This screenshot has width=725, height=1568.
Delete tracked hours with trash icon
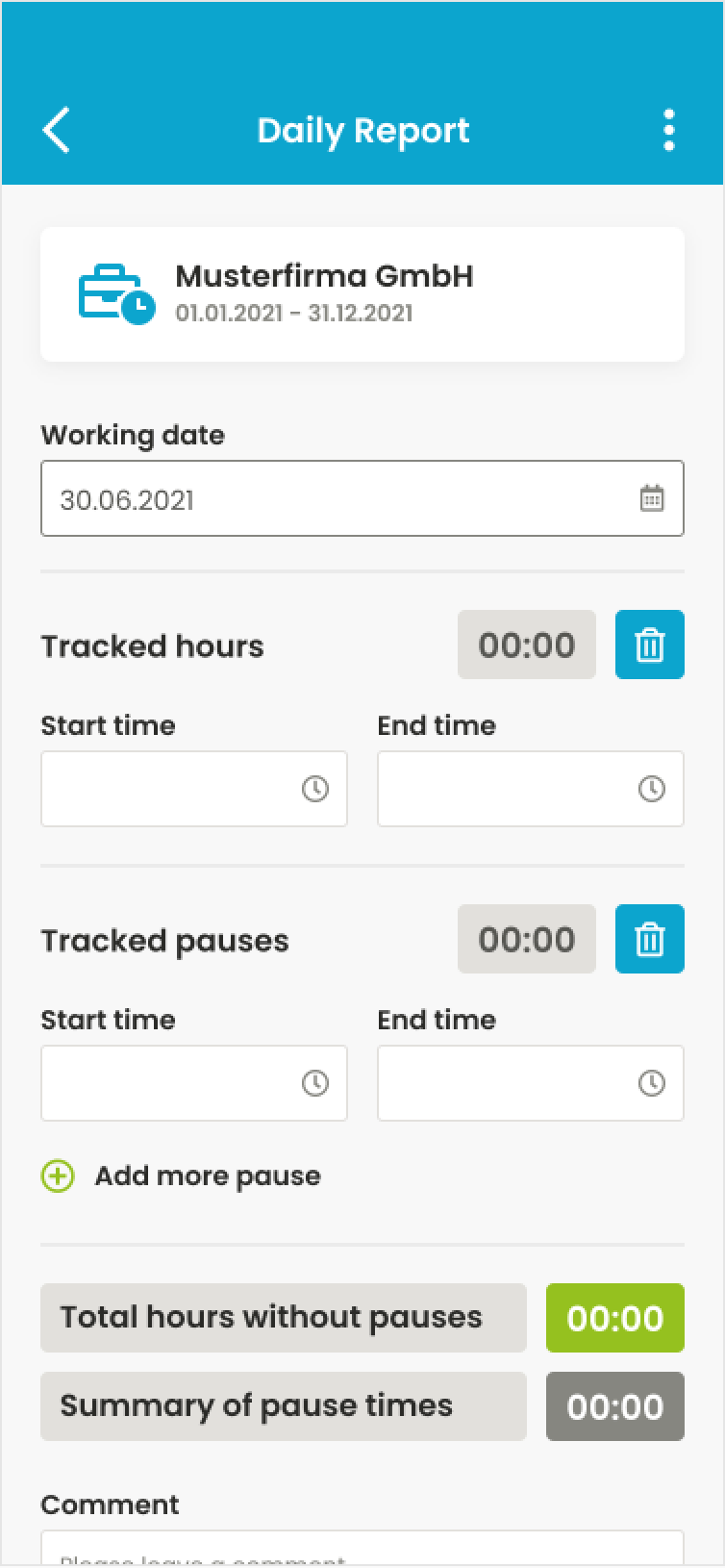click(650, 645)
